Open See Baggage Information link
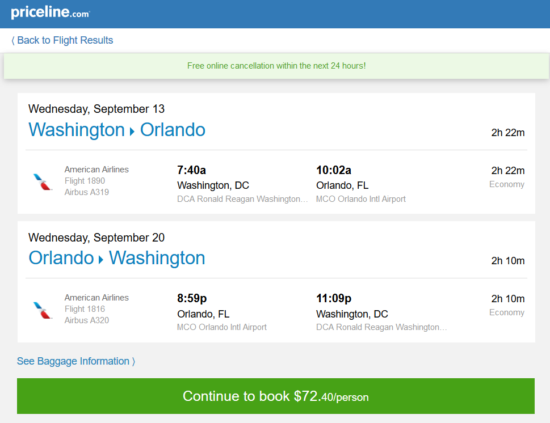 pyautogui.click(x=76, y=361)
